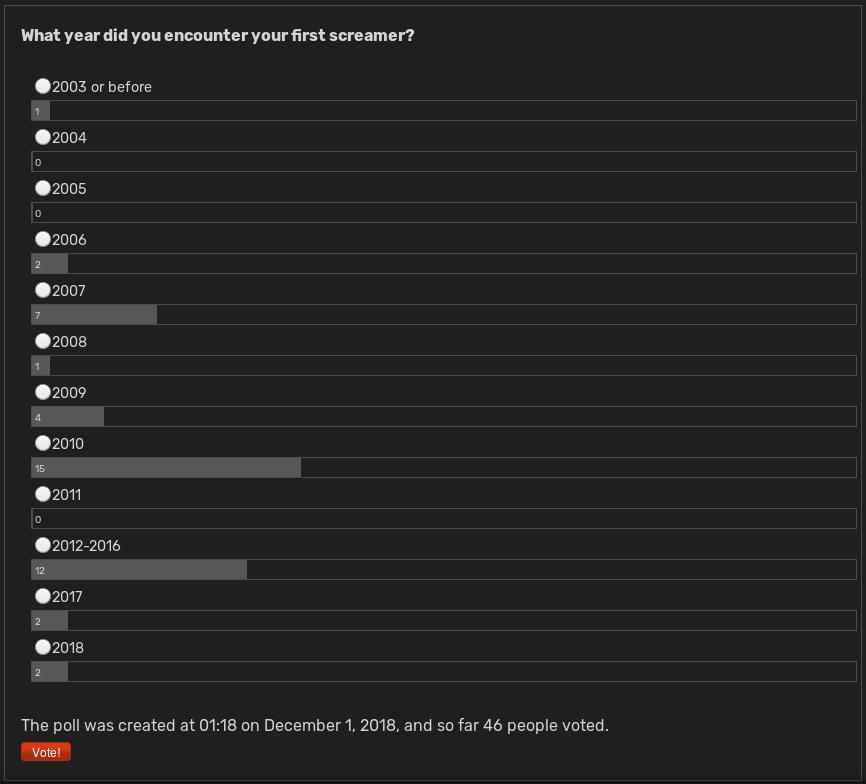Choose the 2008 radio option
866x784 pixels.
[43, 341]
